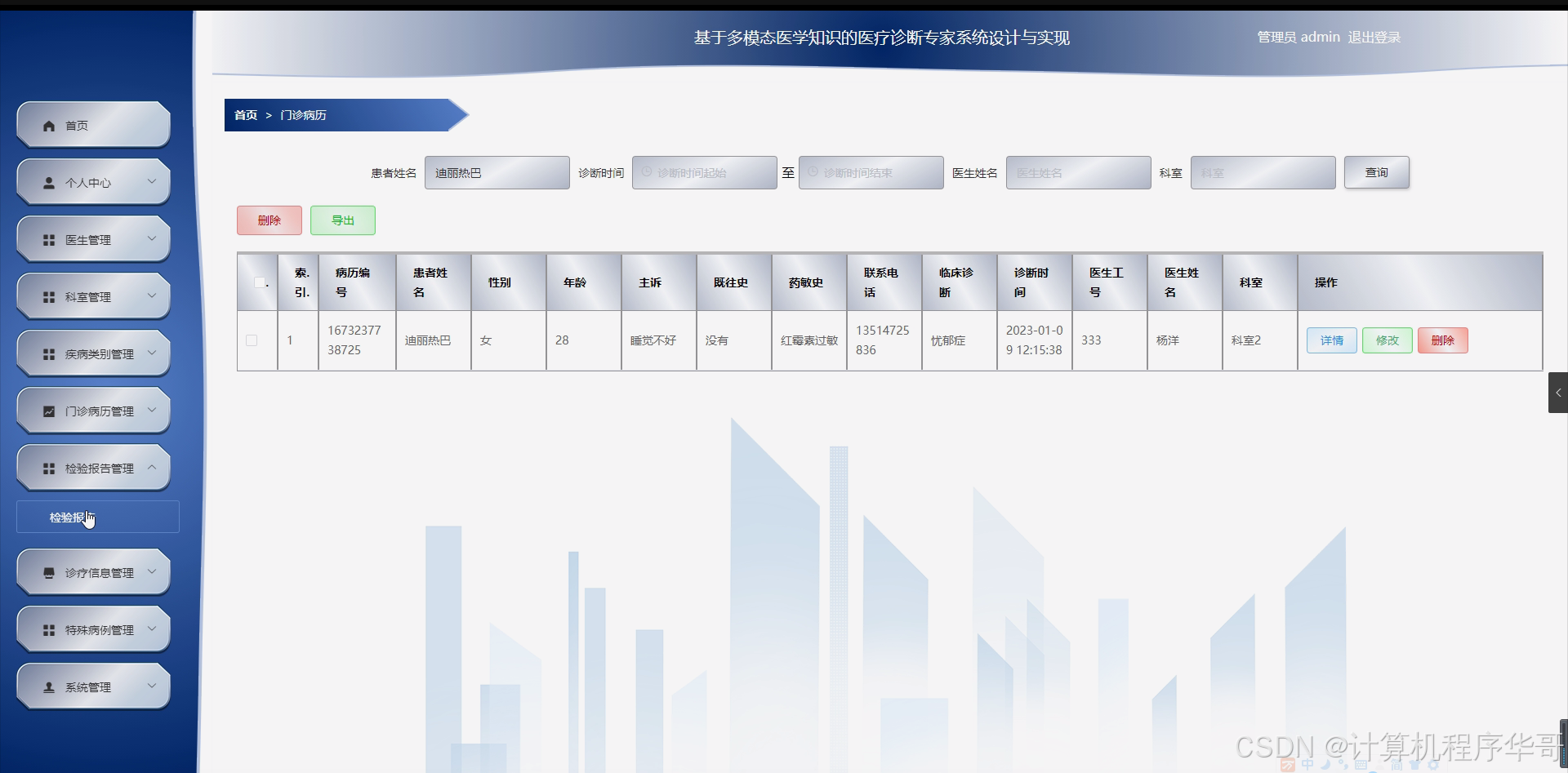Click the 首页 breadcrumb link

point(246,115)
